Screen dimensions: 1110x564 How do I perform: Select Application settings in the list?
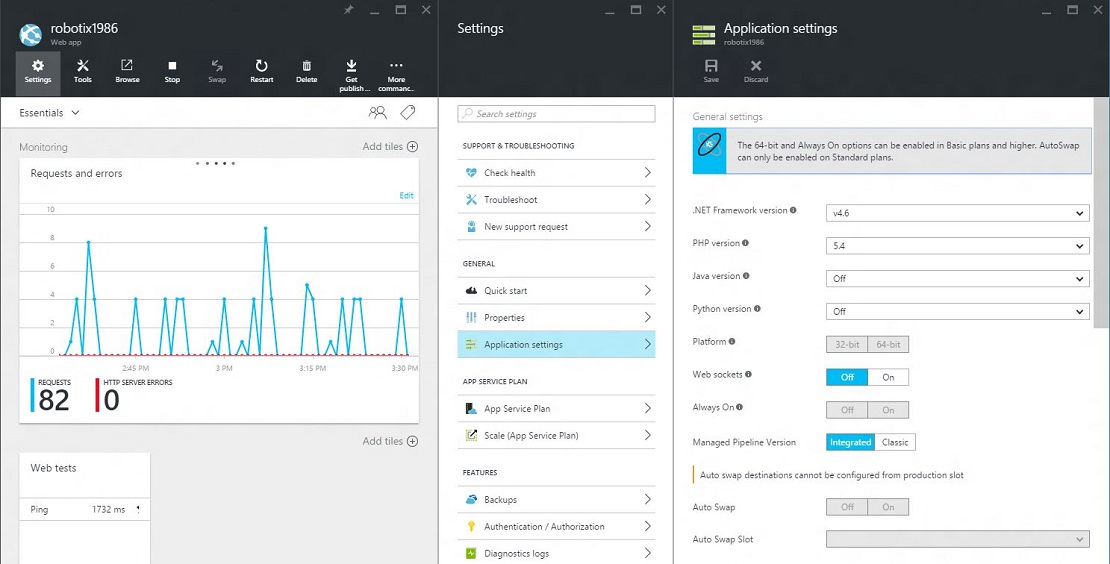556,345
